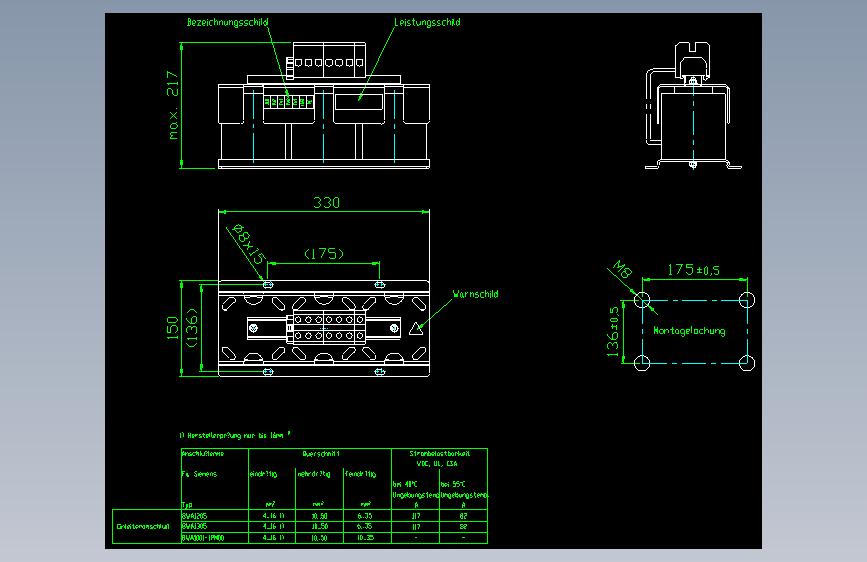Select the '(136)' dimension text
Screen dimensions: 867x562
191,328
